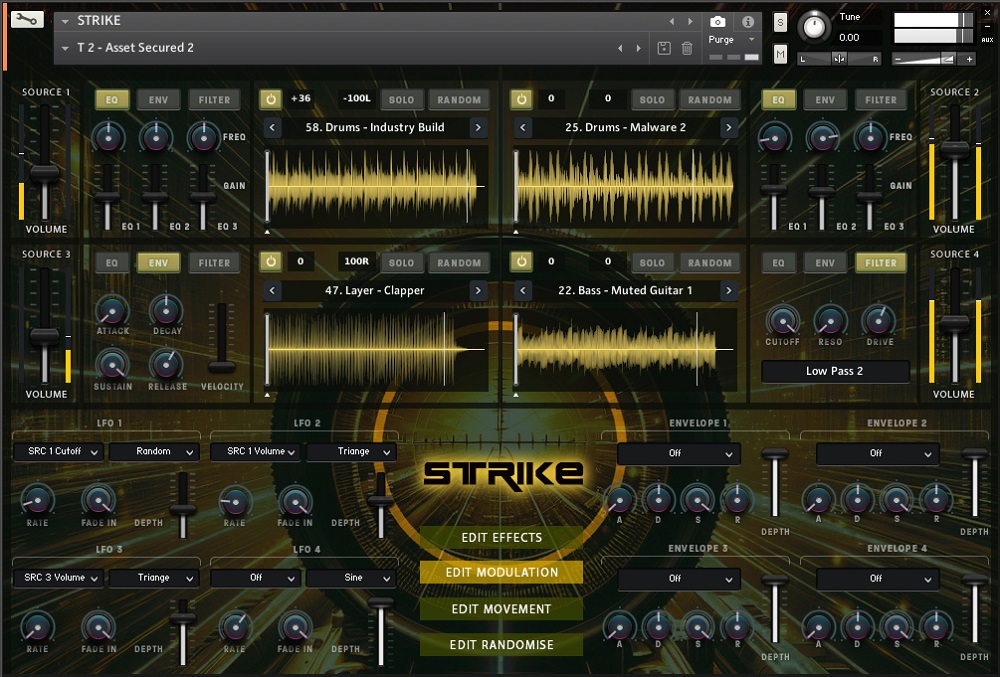Load previous sample before 22. Bass - Muted Guitar 1
The width and height of the screenshot is (1000, 677).
[x=523, y=291]
